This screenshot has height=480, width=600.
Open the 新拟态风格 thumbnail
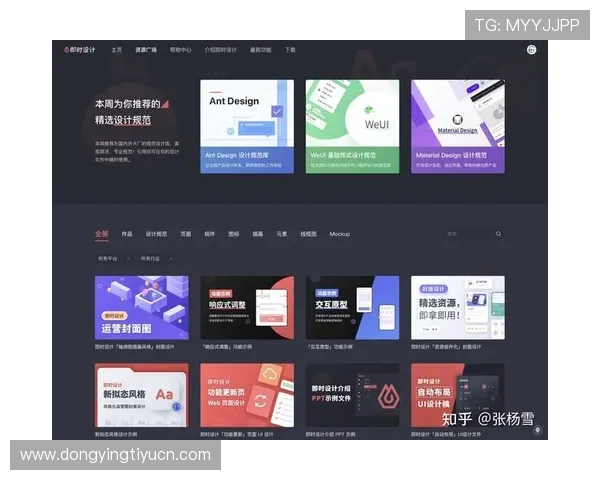click(x=142, y=395)
